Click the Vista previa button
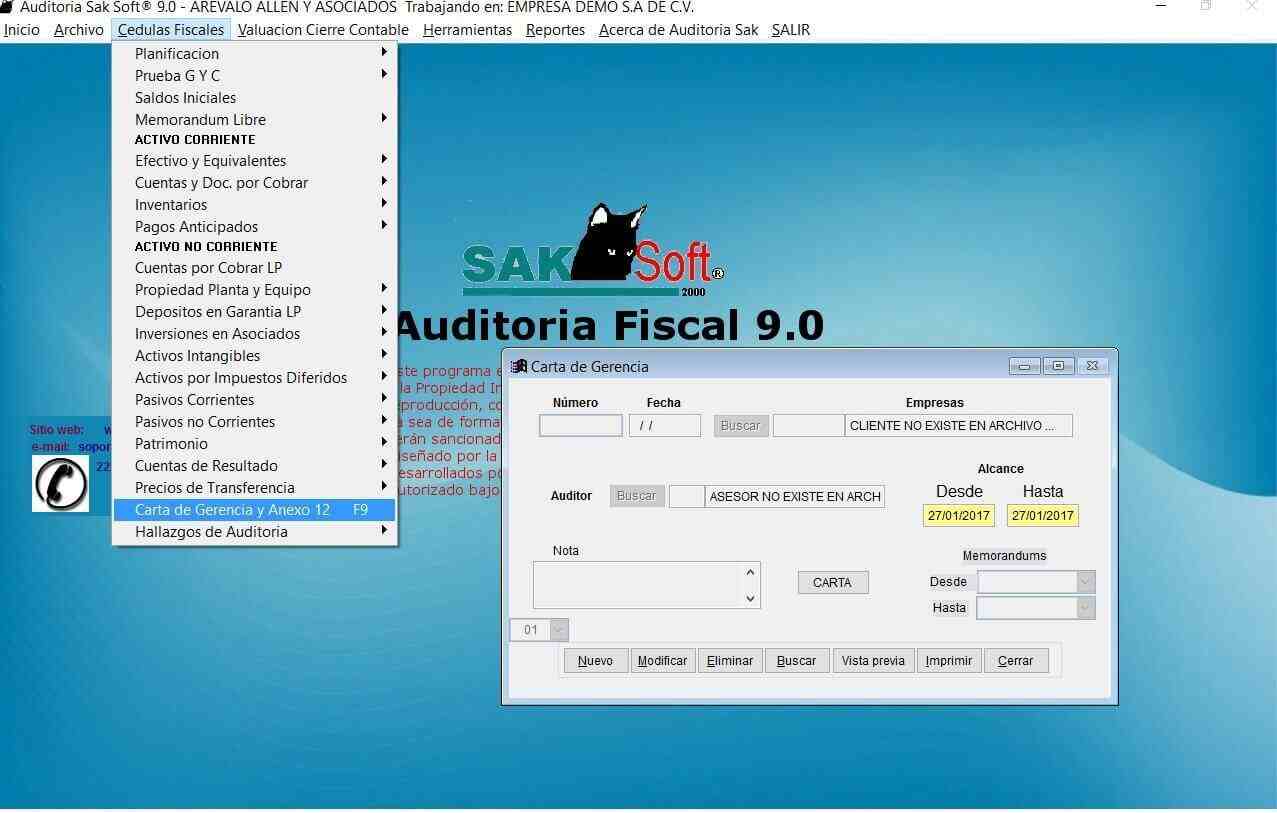 (873, 661)
